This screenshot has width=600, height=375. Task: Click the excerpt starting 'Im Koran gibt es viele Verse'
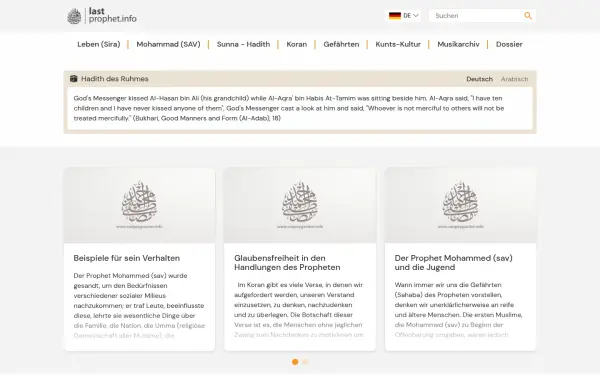[x=299, y=310]
